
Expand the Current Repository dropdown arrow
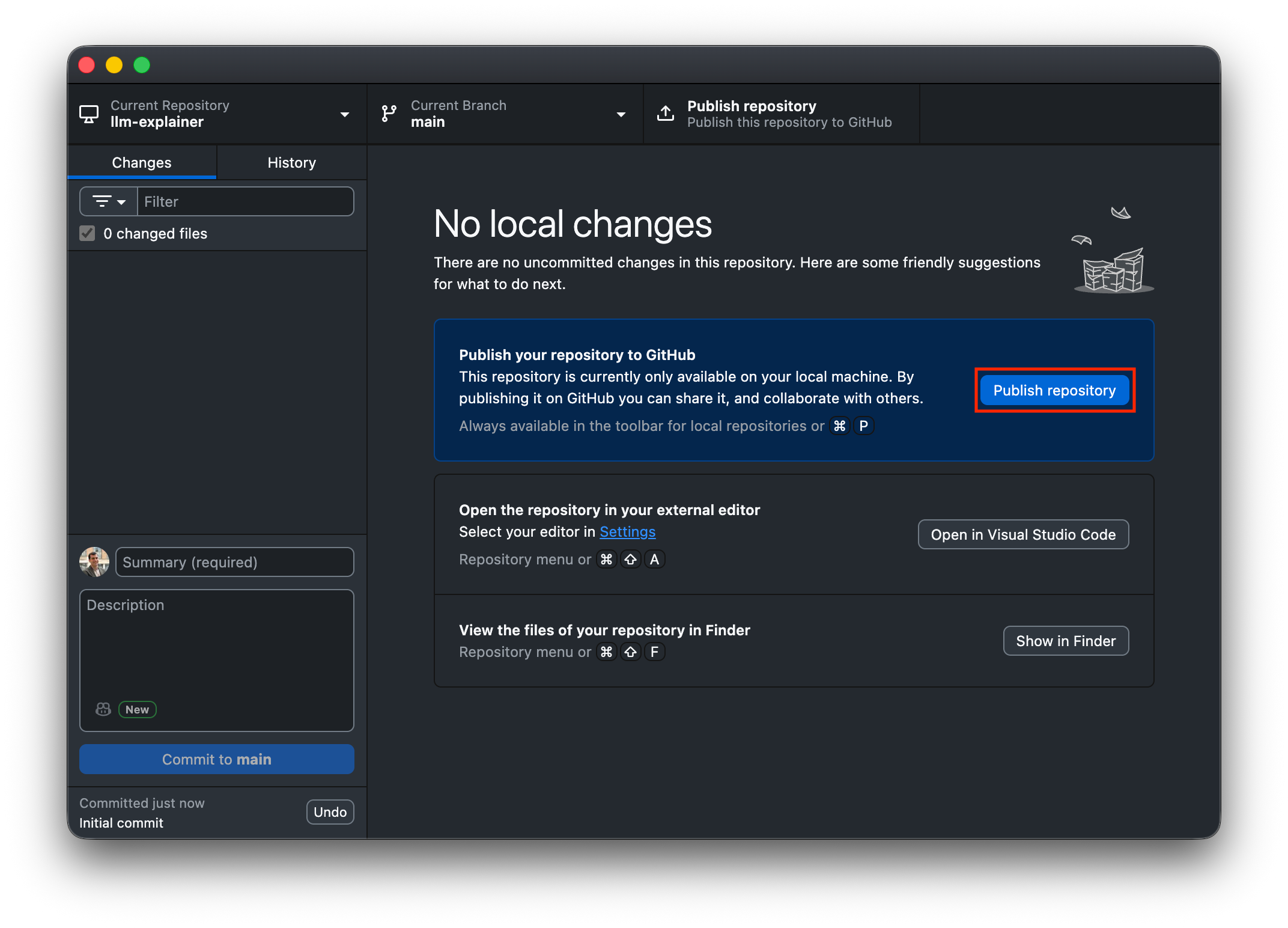pos(345,114)
